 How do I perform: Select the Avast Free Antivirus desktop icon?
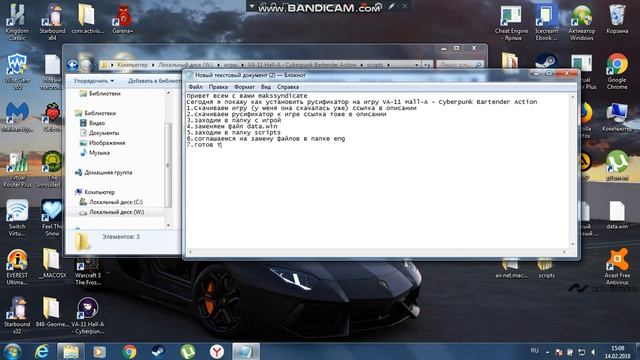click(x=617, y=267)
